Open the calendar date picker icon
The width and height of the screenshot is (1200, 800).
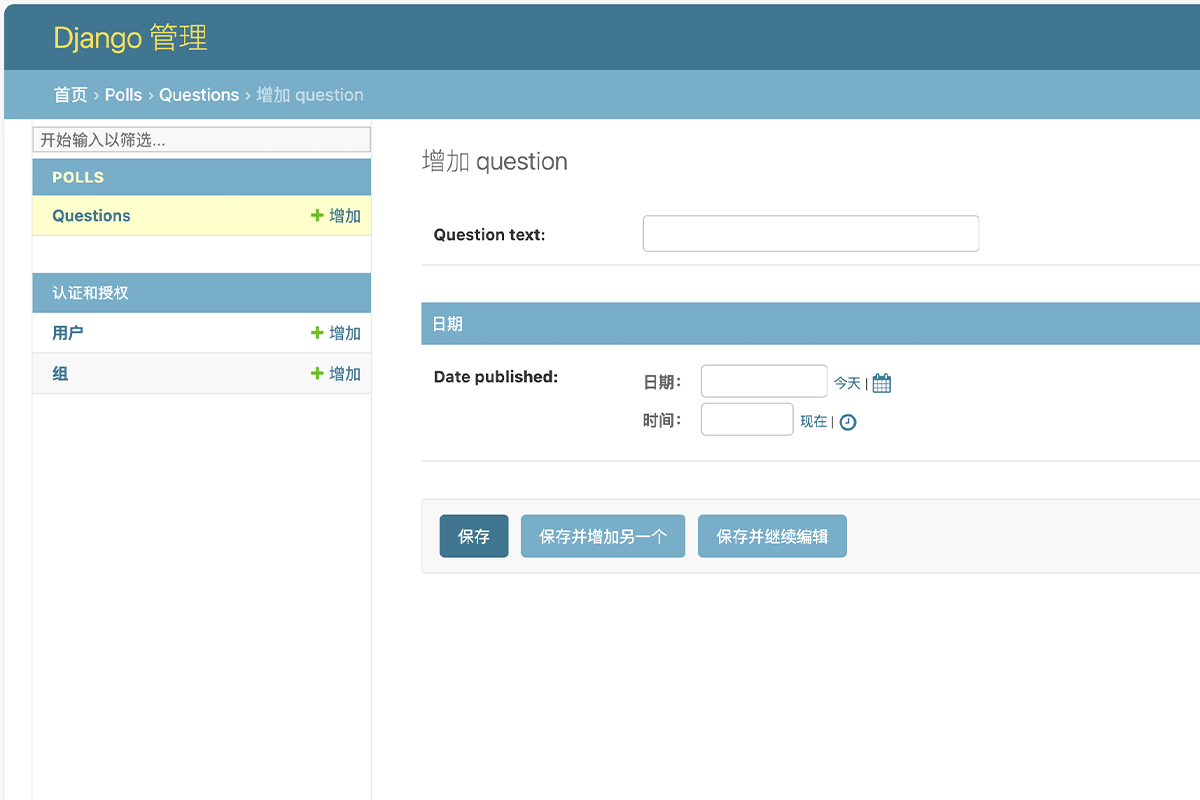[x=882, y=383]
